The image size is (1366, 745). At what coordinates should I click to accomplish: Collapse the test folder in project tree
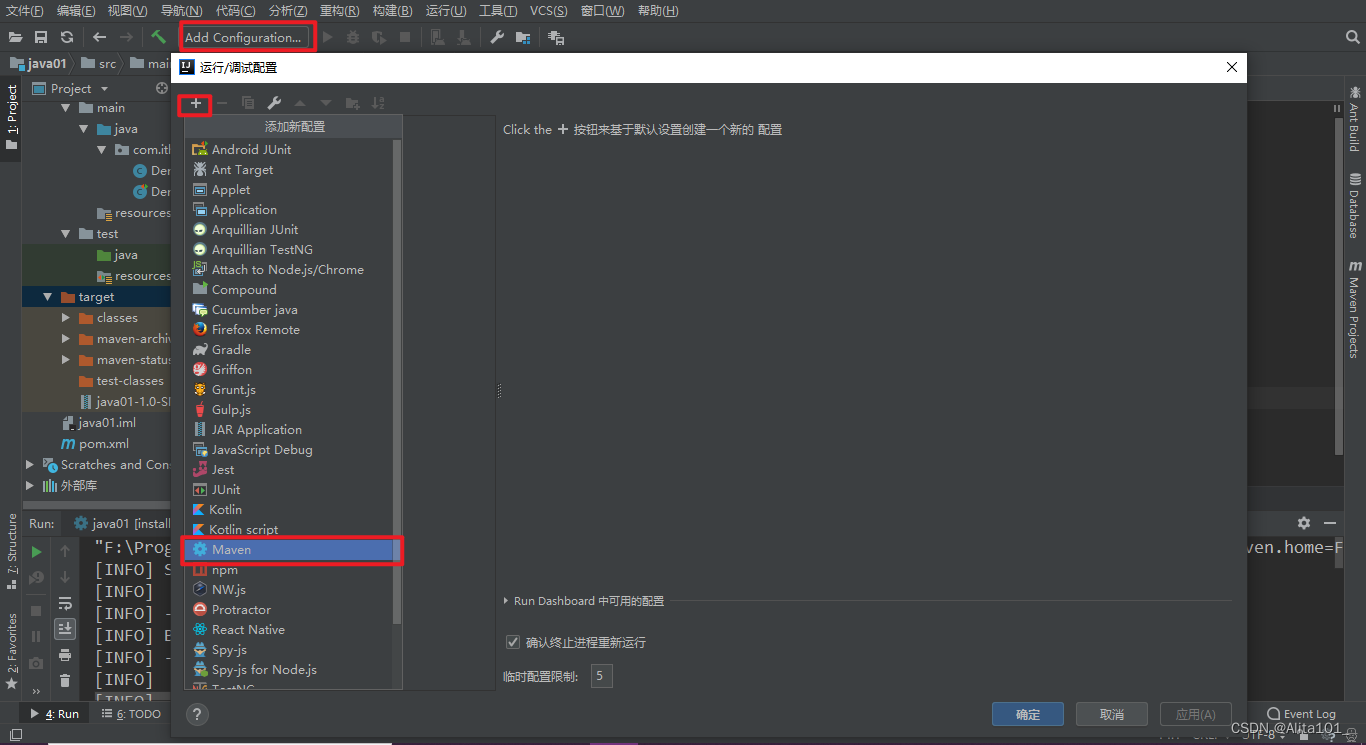(66, 234)
